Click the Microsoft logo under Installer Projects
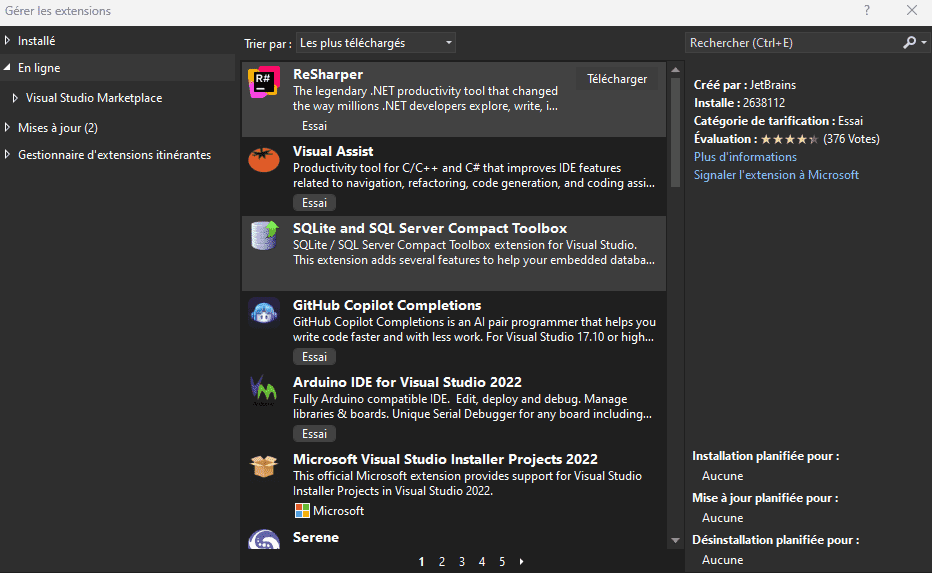 click(x=303, y=511)
